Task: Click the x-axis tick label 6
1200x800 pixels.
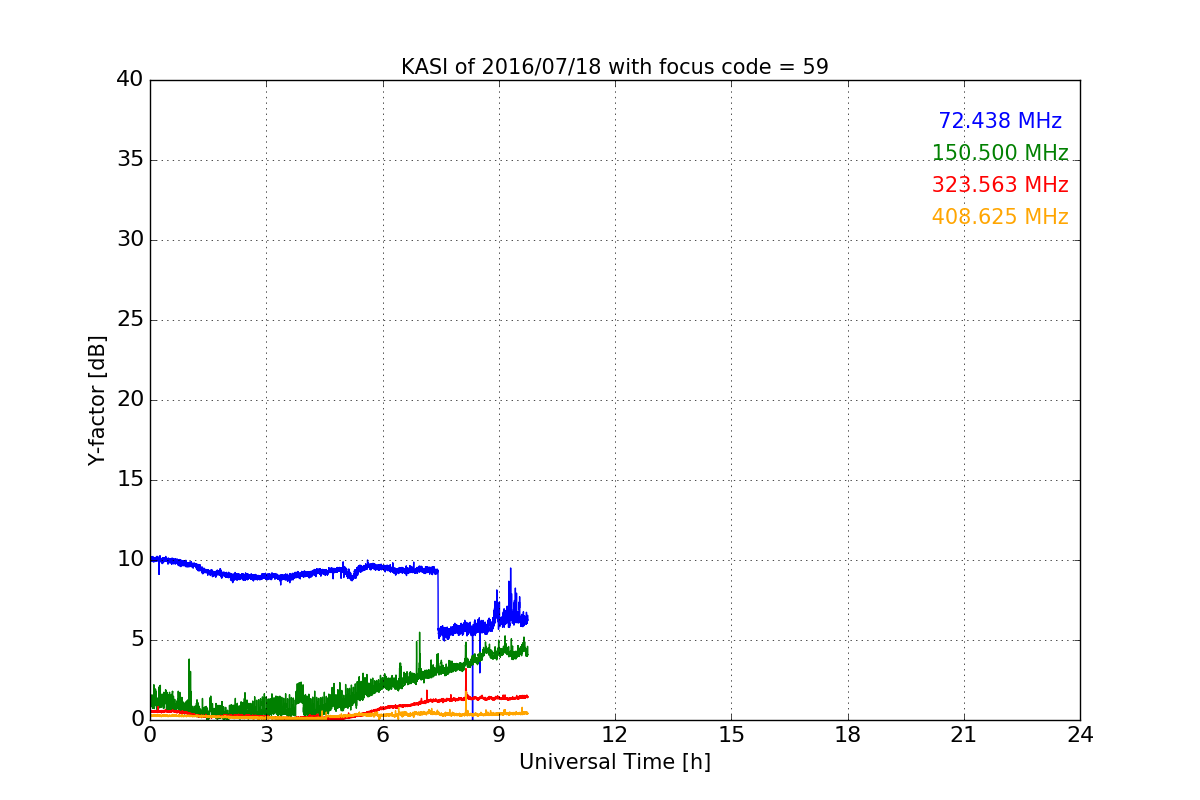Action: [382, 735]
